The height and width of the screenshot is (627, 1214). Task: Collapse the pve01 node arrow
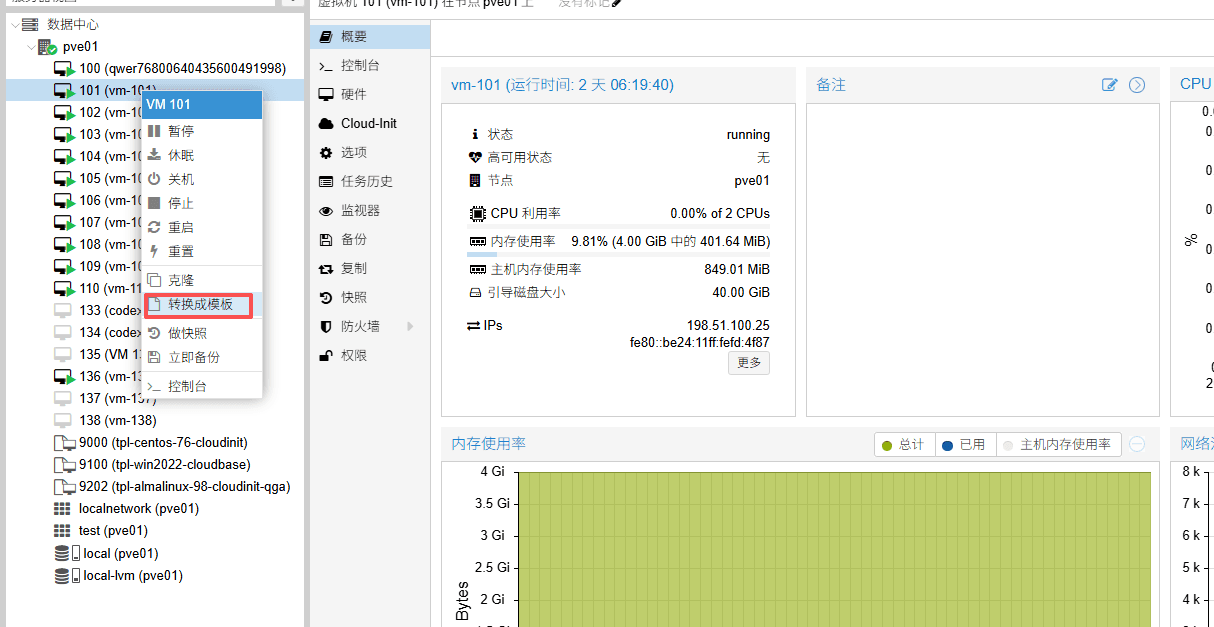point(30,46)
